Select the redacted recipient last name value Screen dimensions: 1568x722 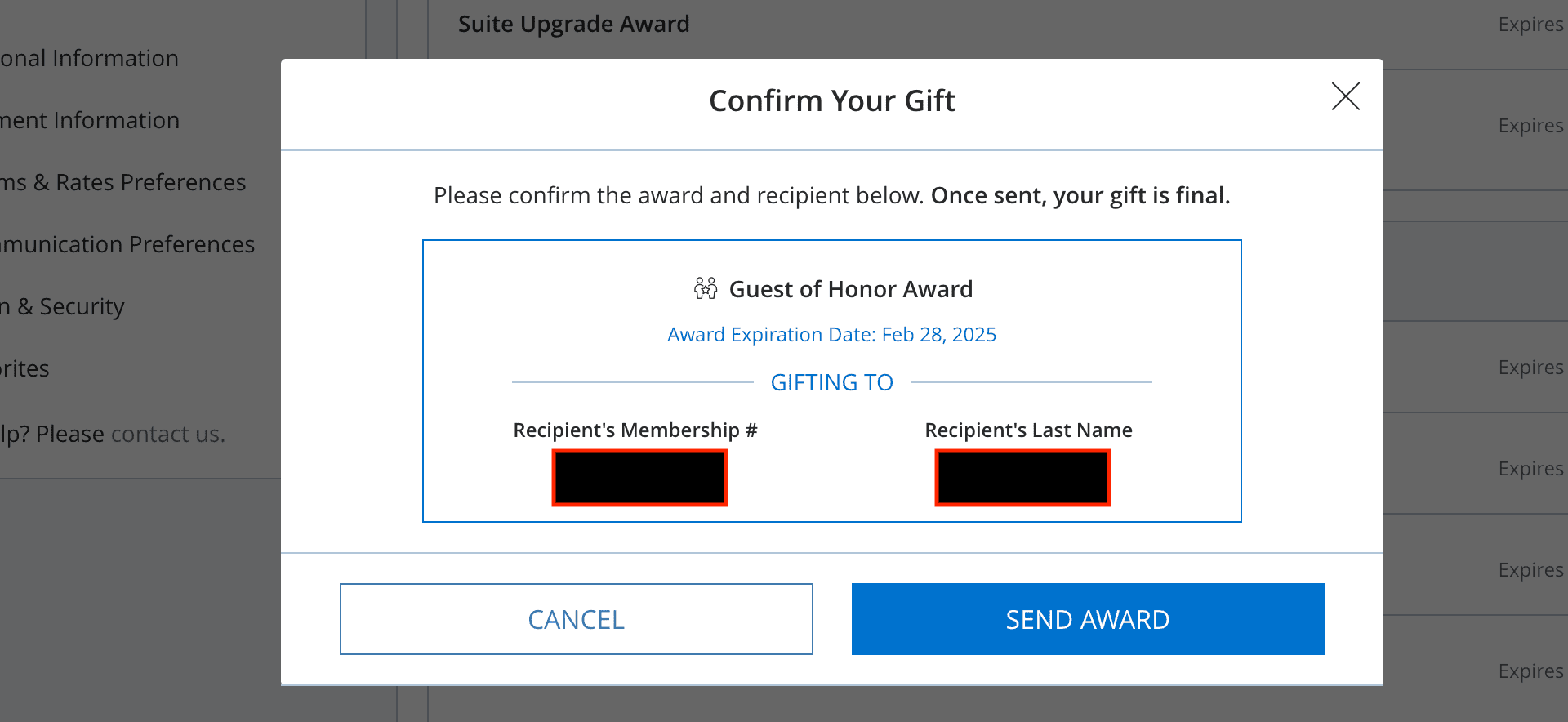pos(1022,478)
